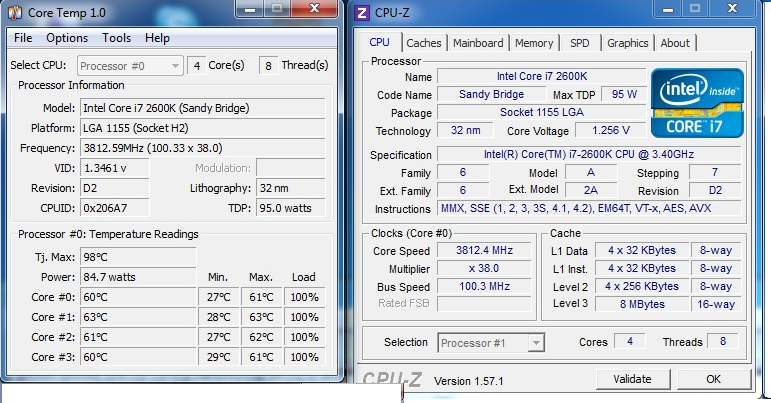Click the Core #1 temperature 63°C
The image size is (771, 403).
138,317
